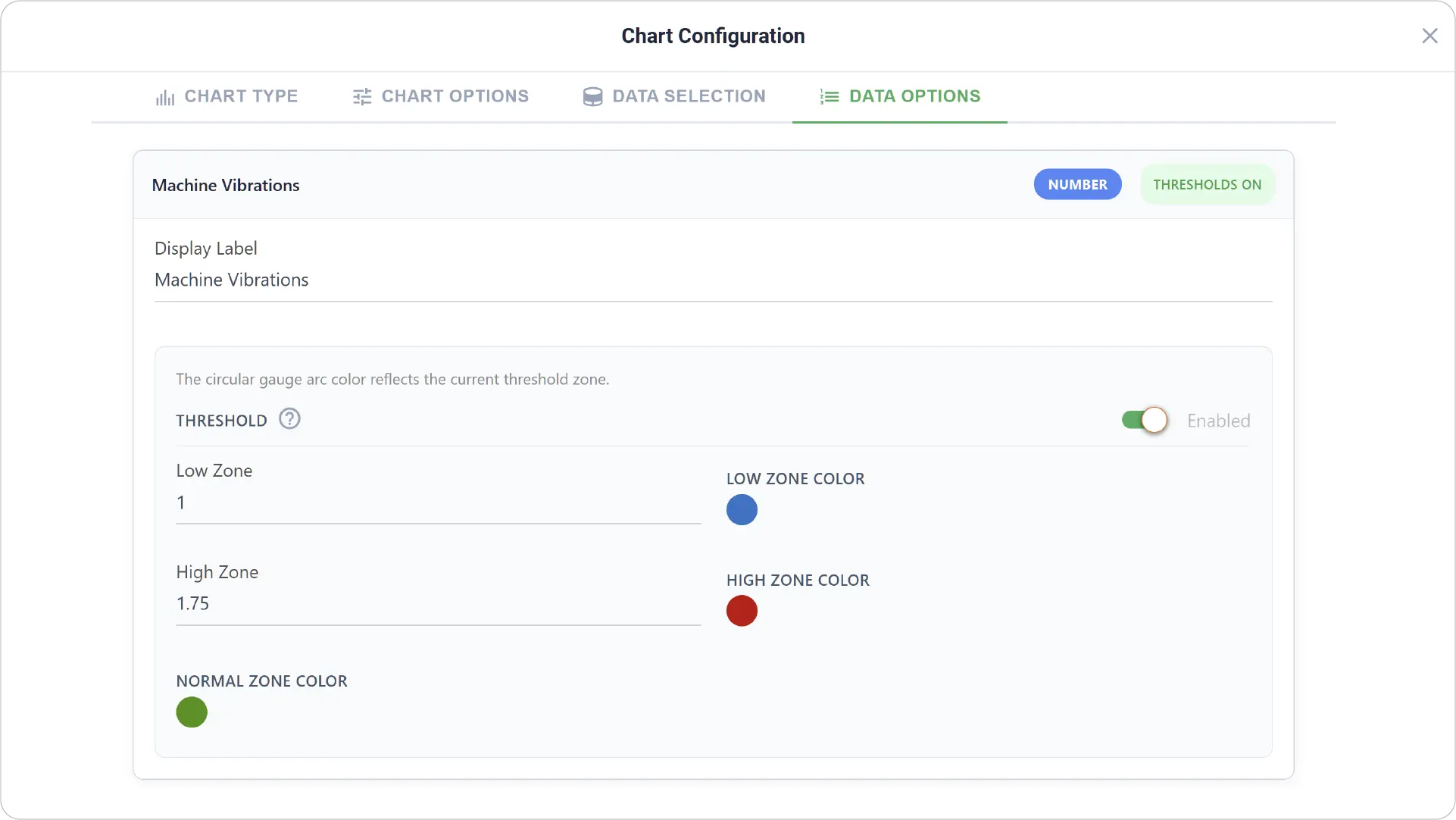Focus the Display Label input field
The image size is (1456, 820).
coord(713,280)
